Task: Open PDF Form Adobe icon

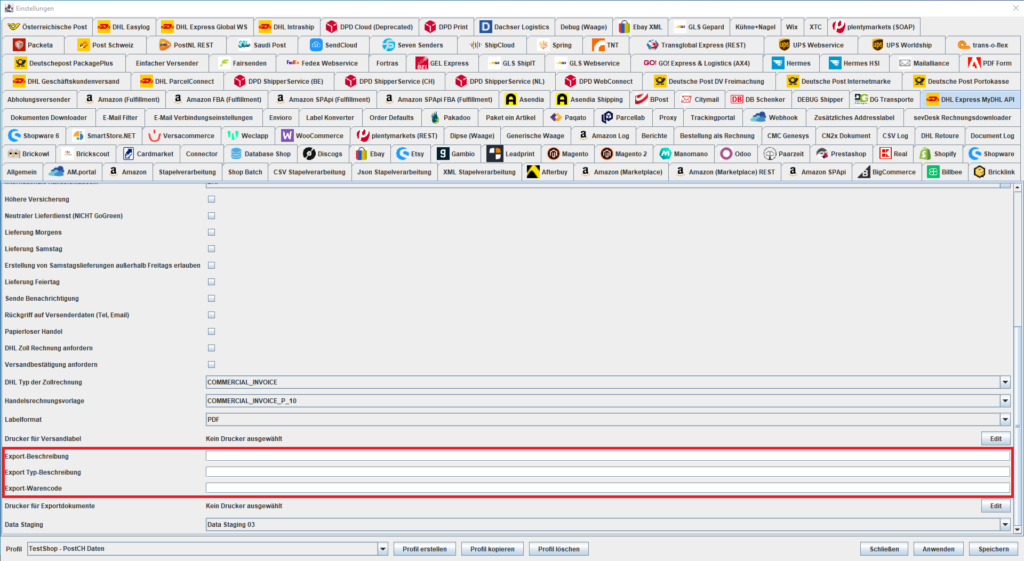Action: coord(974,63)
